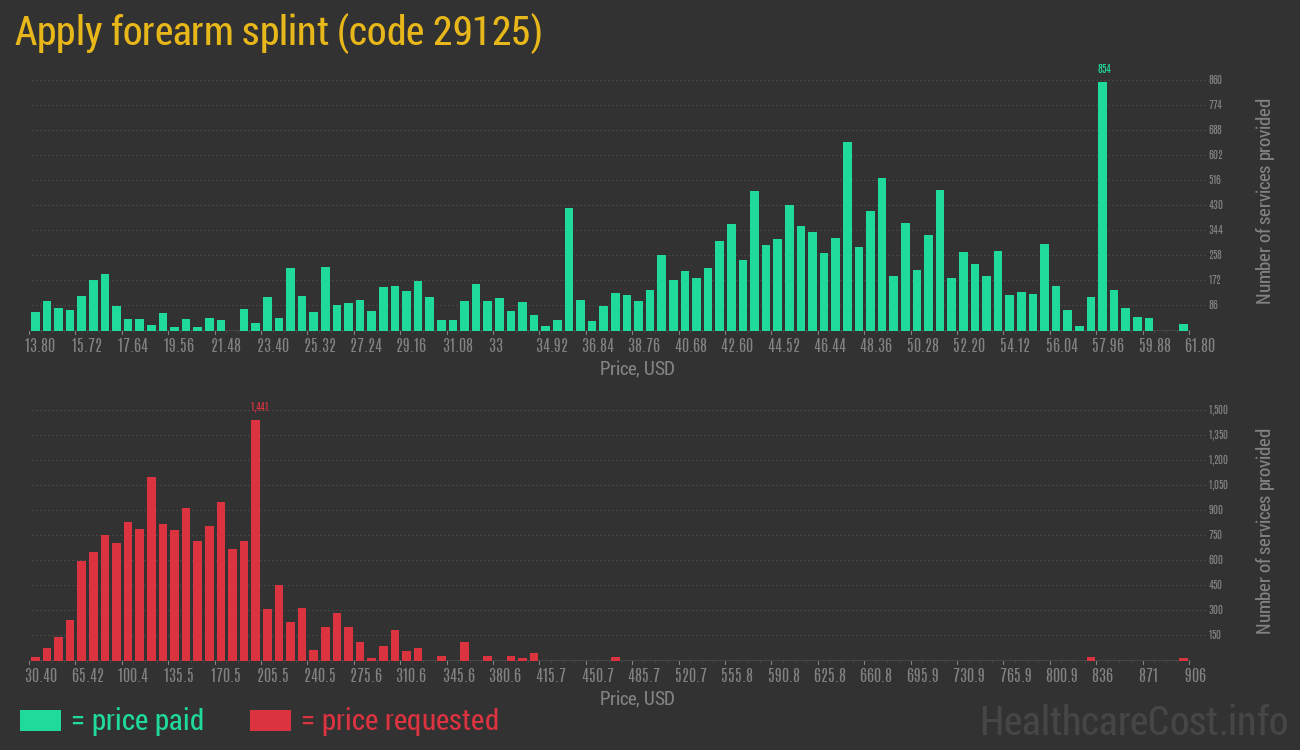This screenshot has height=750, width=1300.
Task: Click the small red bar near 836
Action: pos(1091,658)
